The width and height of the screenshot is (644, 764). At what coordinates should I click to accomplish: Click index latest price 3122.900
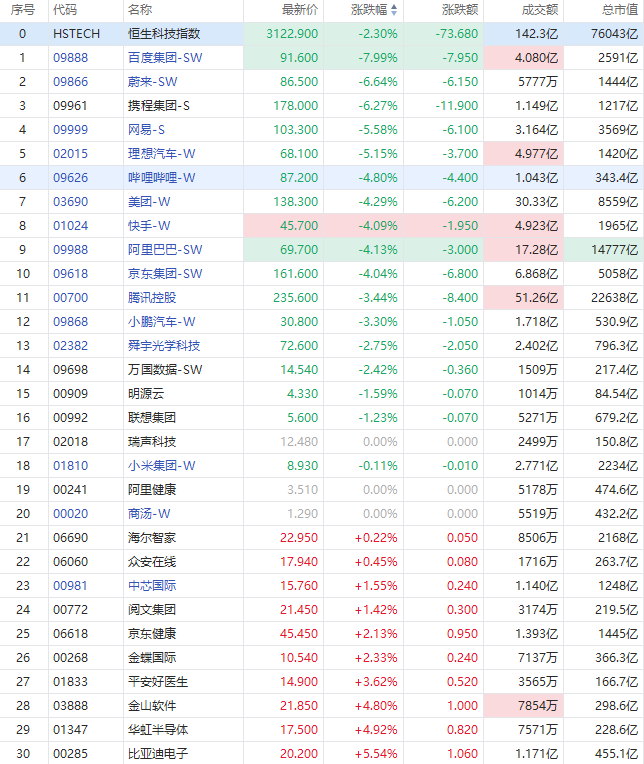coord(292,34)
